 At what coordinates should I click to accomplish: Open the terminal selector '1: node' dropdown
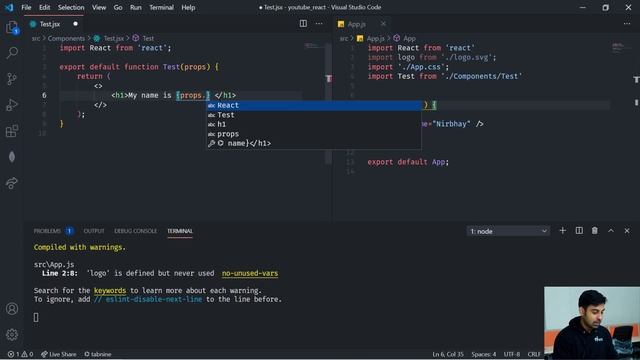tap(508, 231)
